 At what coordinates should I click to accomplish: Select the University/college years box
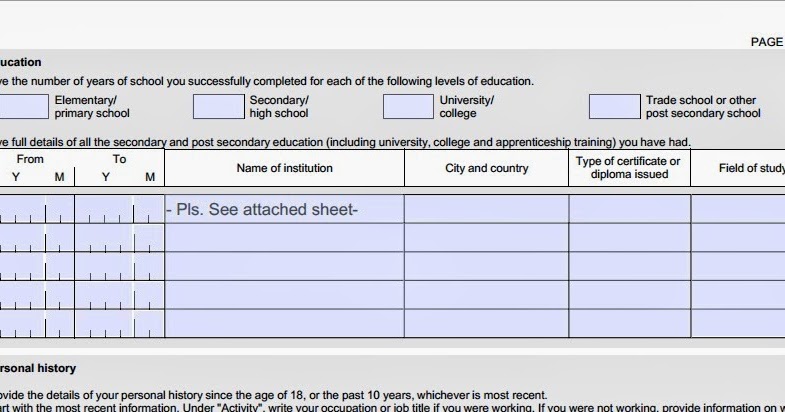pos(408,107)
